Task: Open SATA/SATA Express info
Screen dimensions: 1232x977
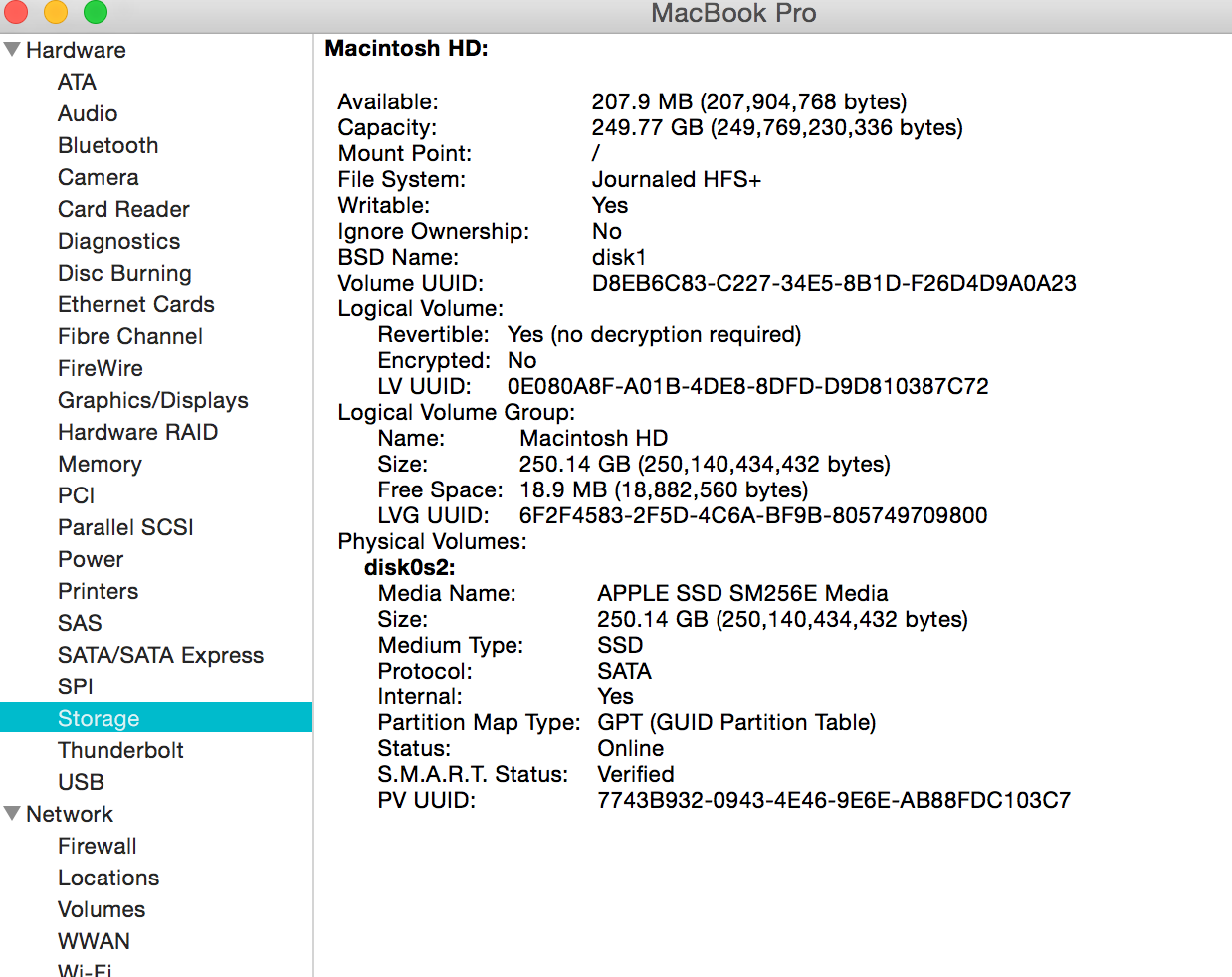Action: (160, 655)
